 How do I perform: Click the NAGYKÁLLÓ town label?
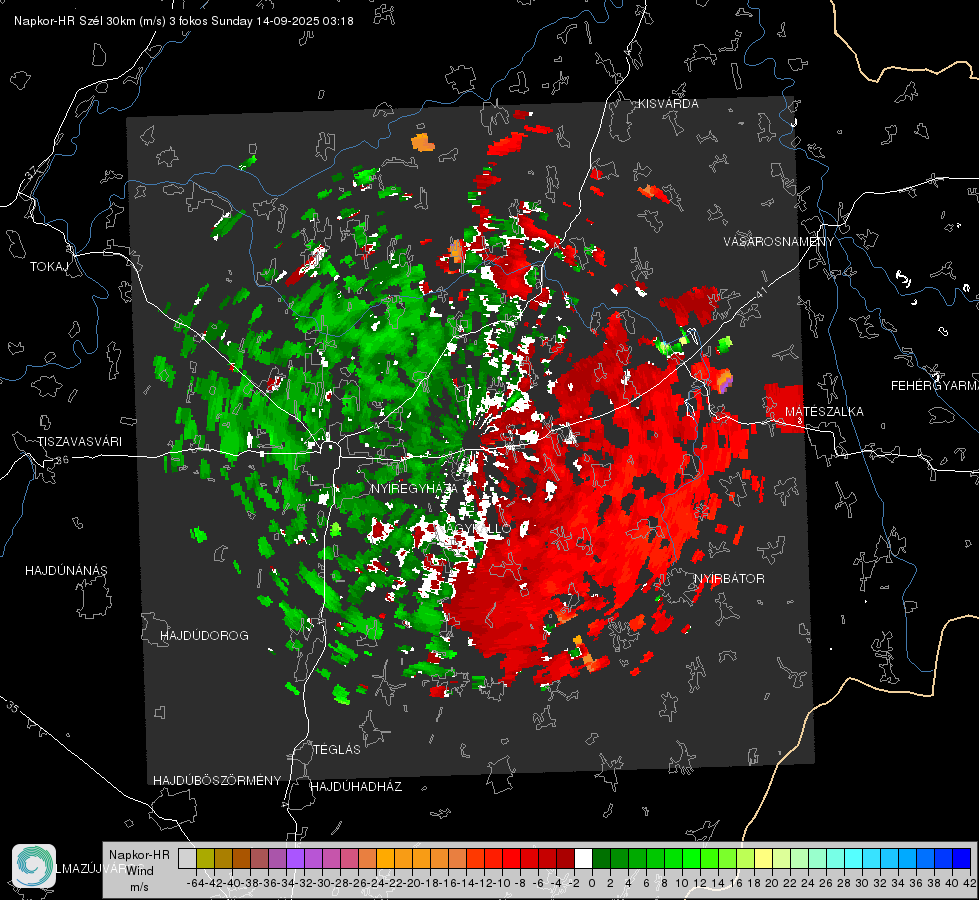pos(475,529)
